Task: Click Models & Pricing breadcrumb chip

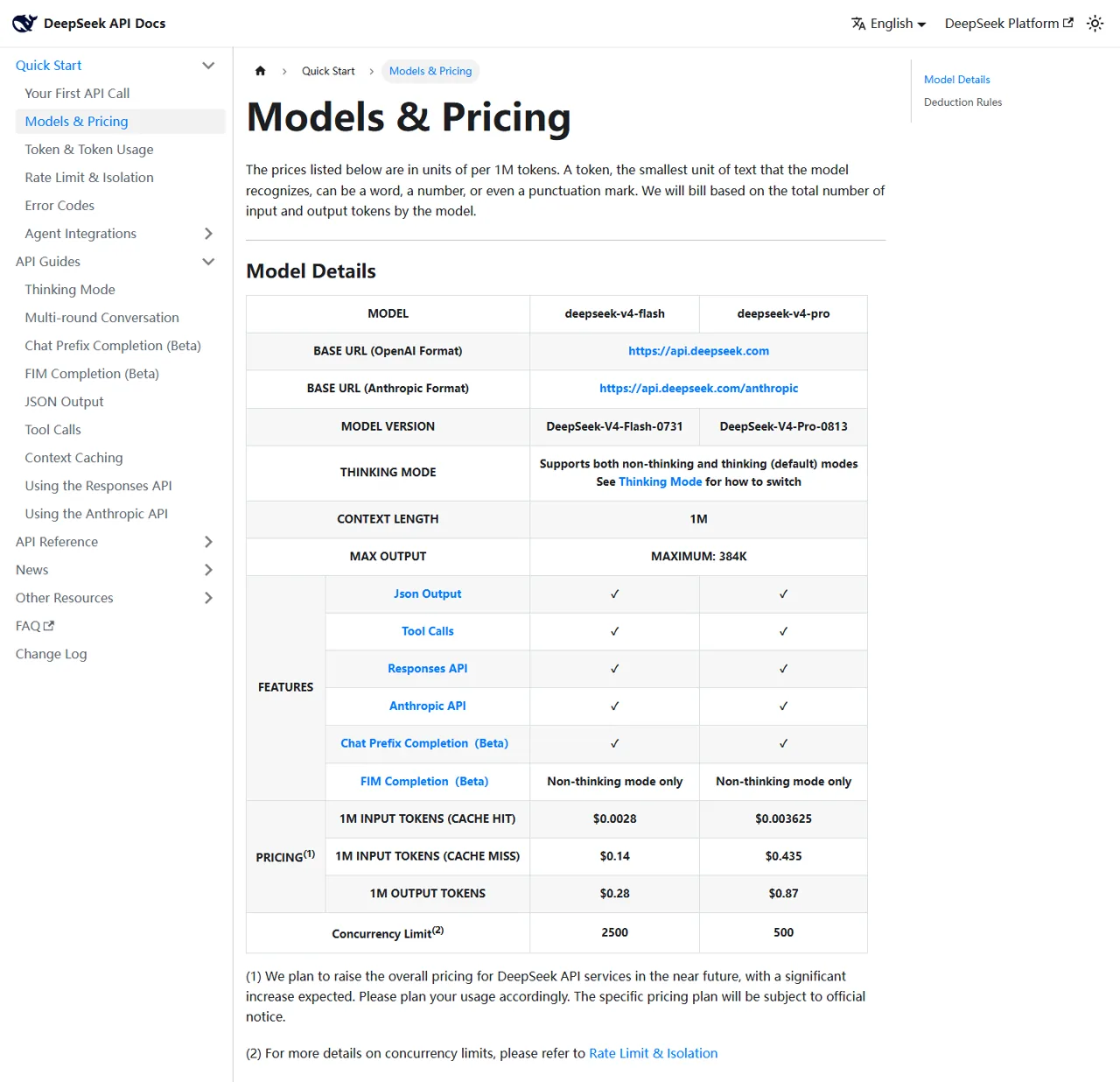Action: 430,71
